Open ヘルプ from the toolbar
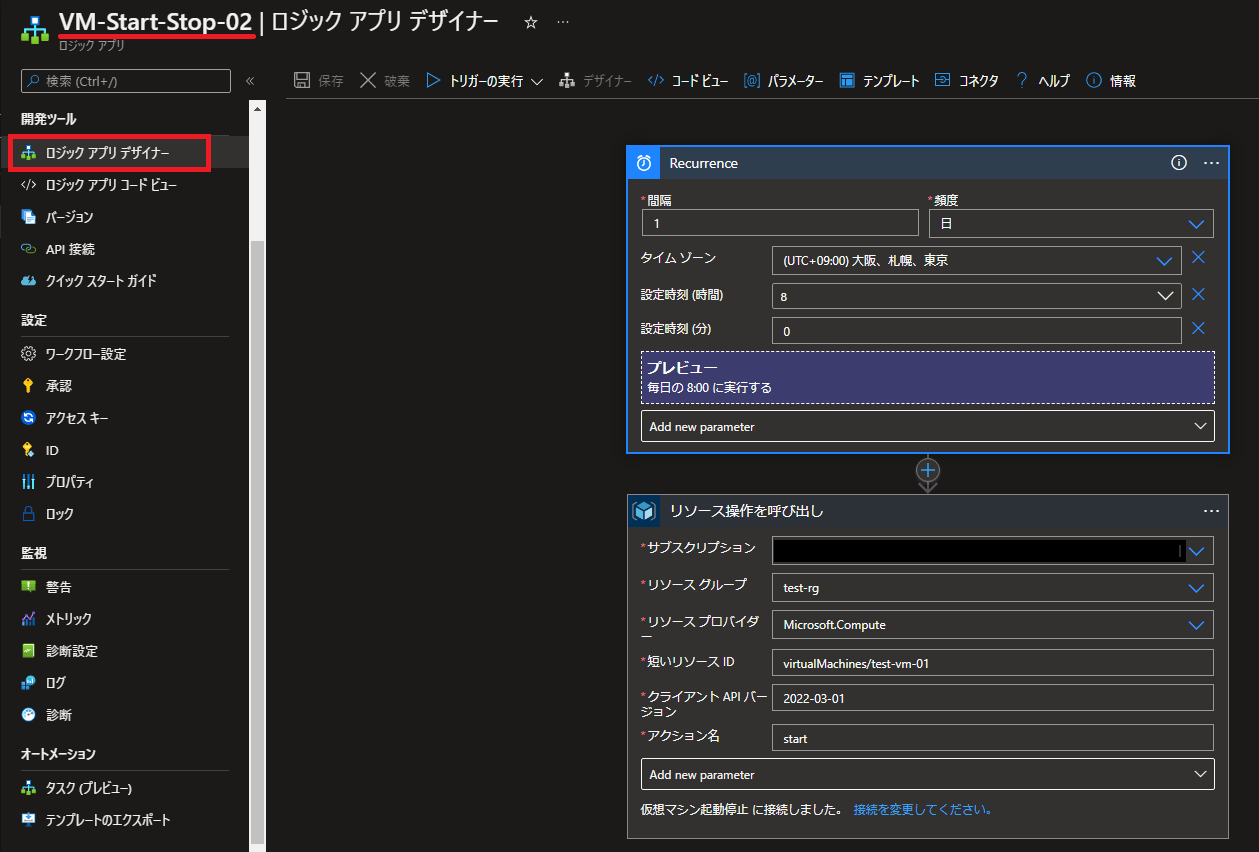Viewport: 1259px width, 852px height. [x=1042, y=81]
